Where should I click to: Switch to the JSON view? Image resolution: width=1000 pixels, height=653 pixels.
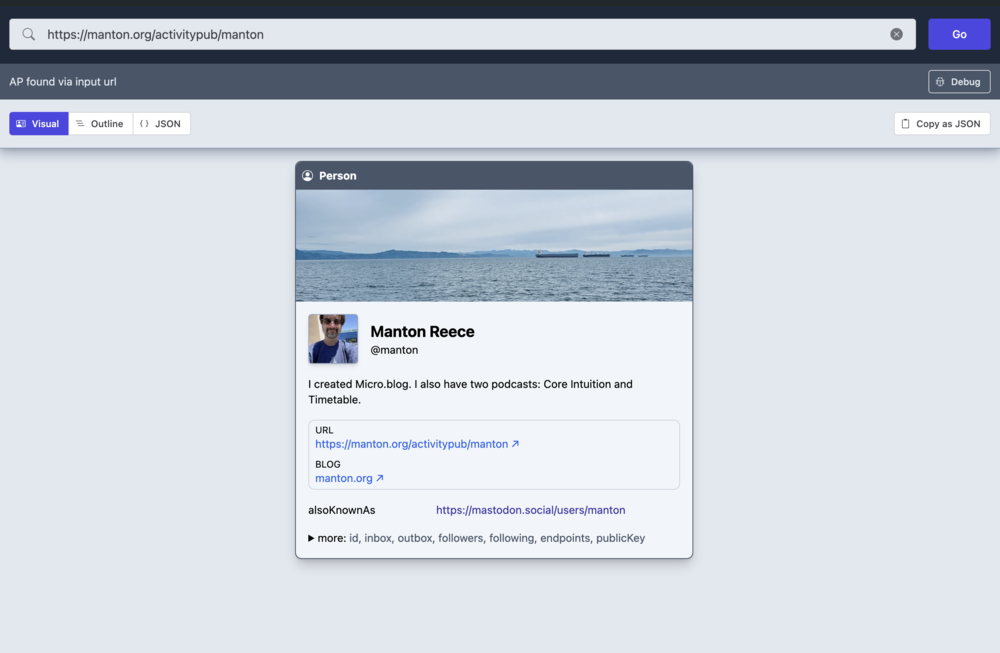161,124
